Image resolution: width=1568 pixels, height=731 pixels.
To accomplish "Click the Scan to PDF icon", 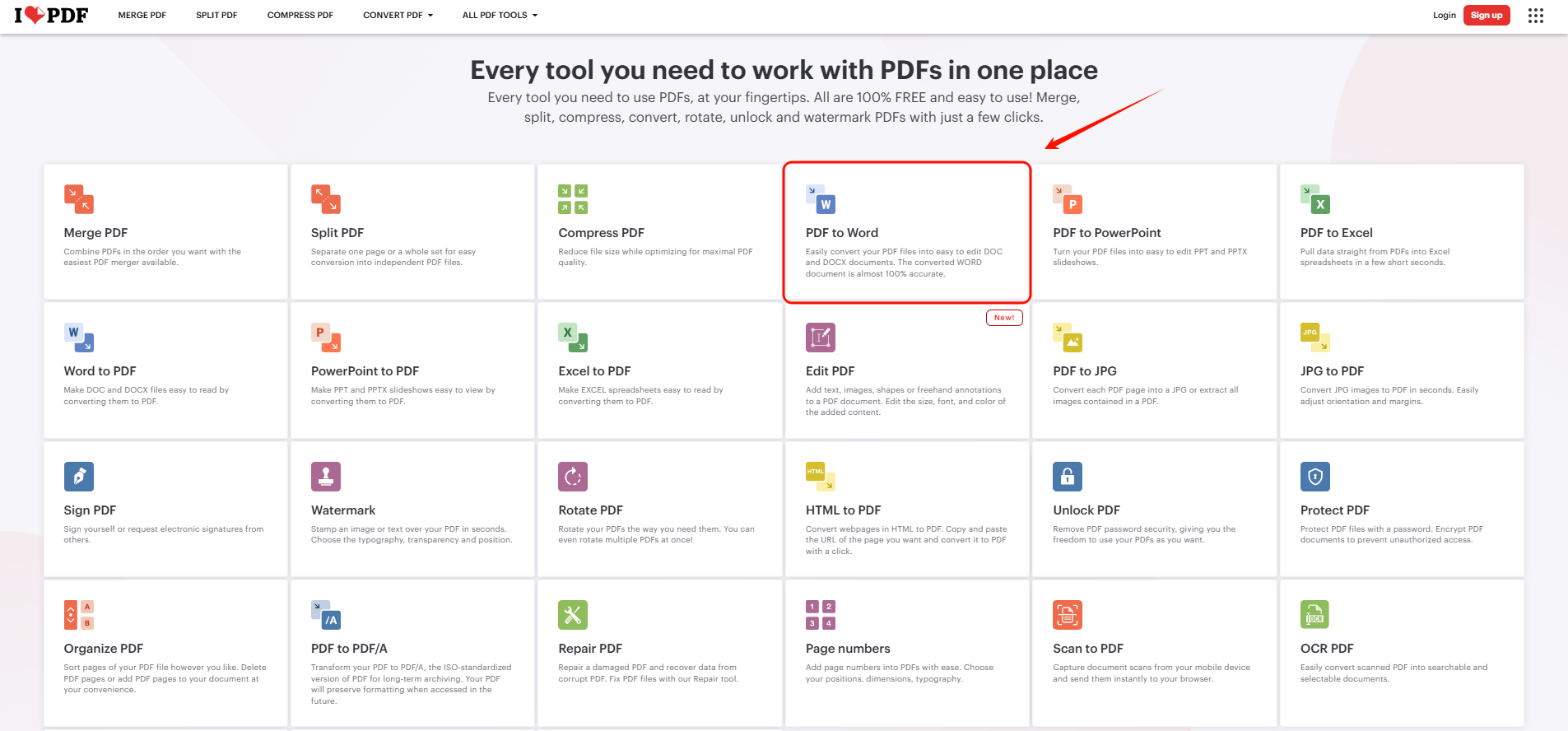I will [x=1068, y=615].
